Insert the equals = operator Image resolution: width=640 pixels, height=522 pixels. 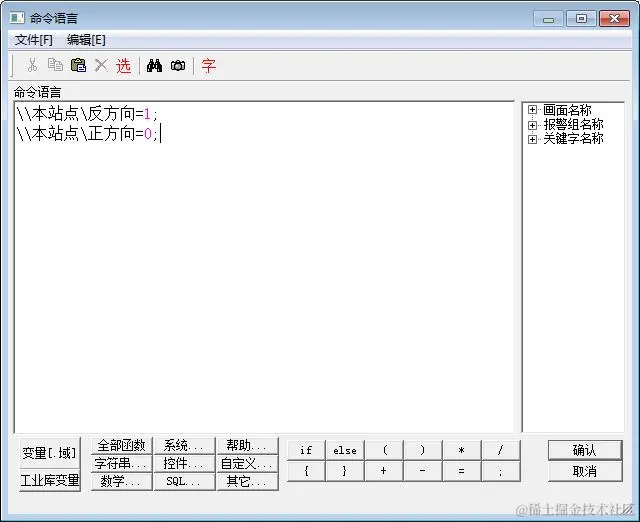point(462,471)
